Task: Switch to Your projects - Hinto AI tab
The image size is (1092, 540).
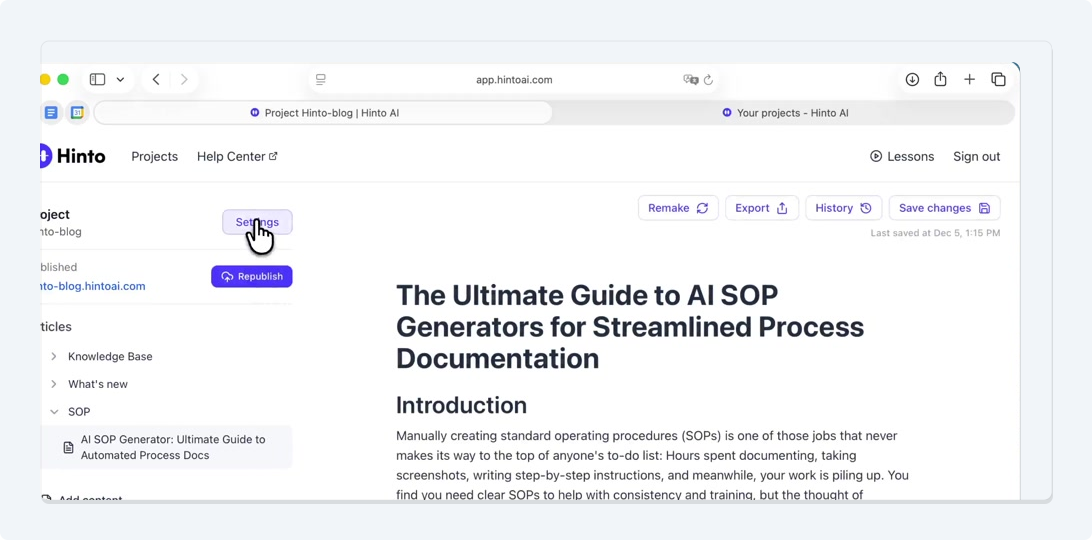Action: [785, 113]
